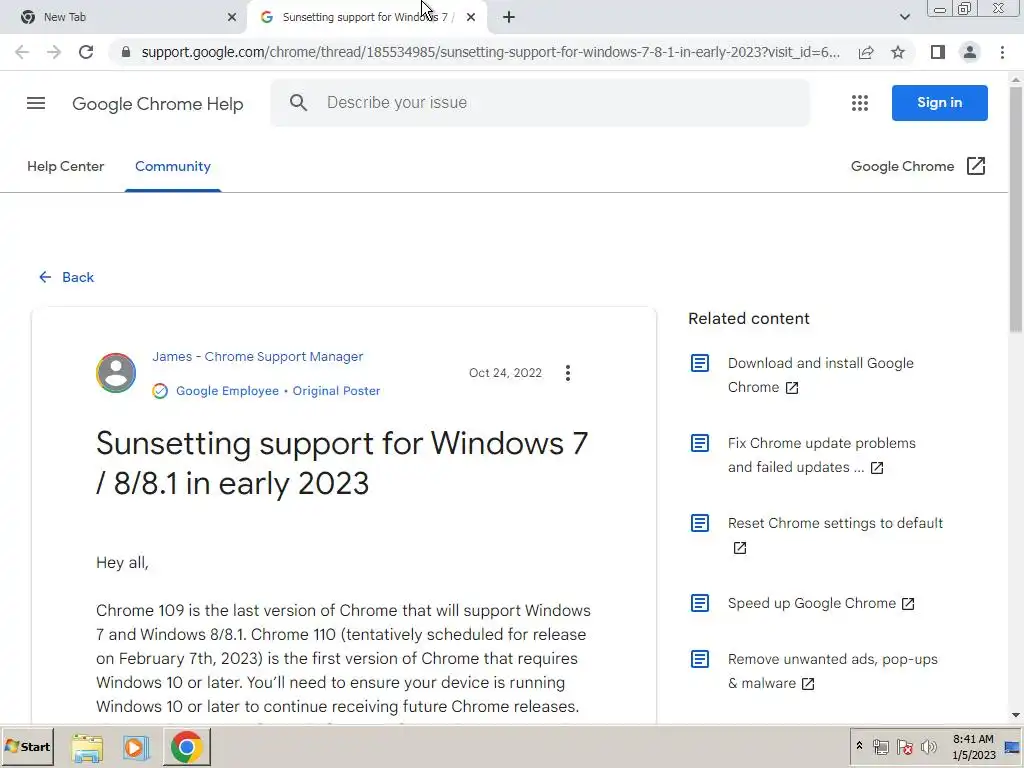Image resolution: width=1024 pixels, height=768 pixels.
Task: Click the network tray icon
Action: pyautogui.click(x=881, y=747)
